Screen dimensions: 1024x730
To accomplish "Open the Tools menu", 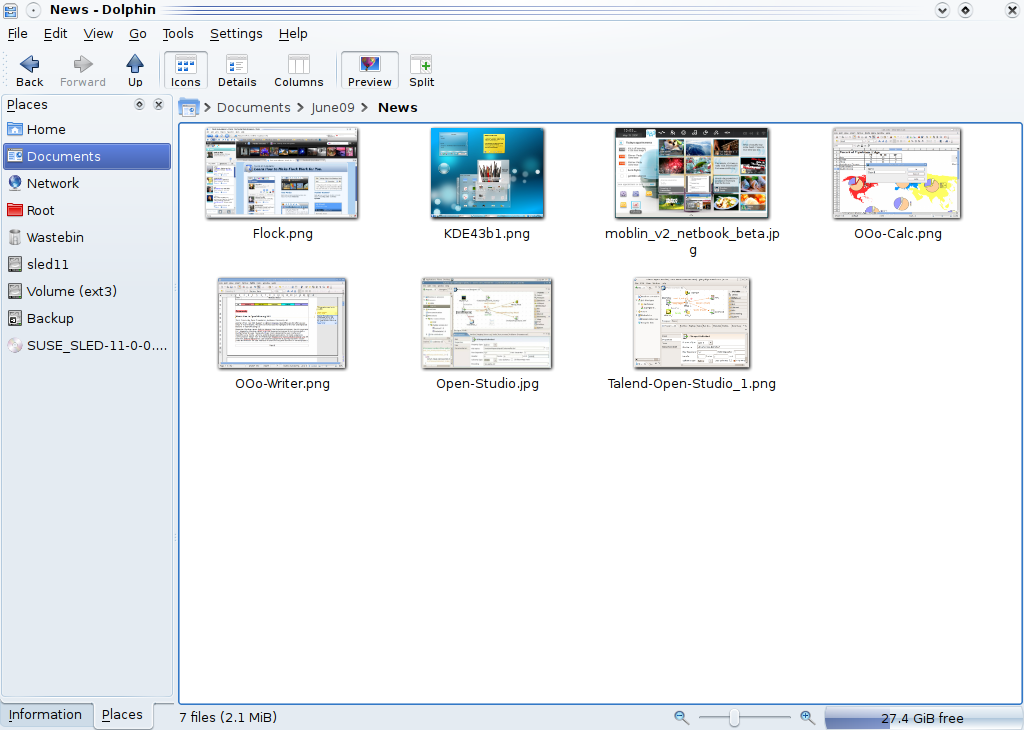I will [x=178, y=34].
